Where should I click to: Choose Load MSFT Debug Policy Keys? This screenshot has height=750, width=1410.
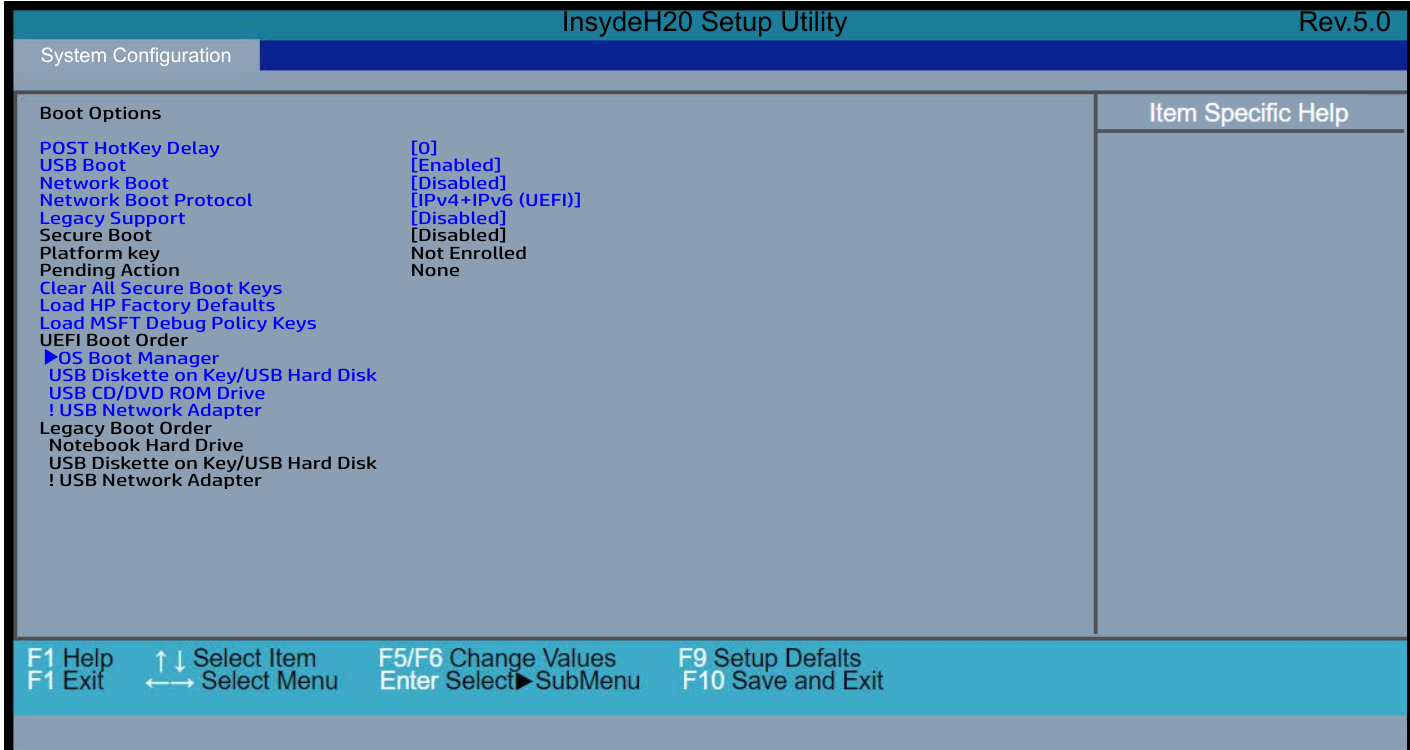178,323
